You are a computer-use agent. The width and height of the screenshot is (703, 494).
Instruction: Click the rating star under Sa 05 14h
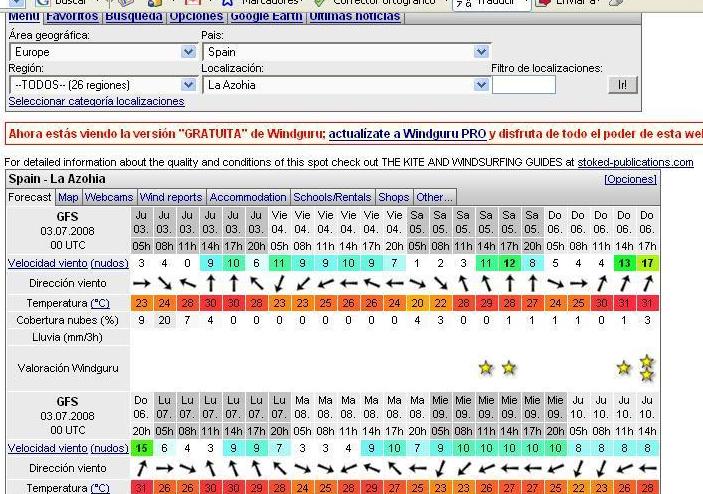[x=486, y=368]
